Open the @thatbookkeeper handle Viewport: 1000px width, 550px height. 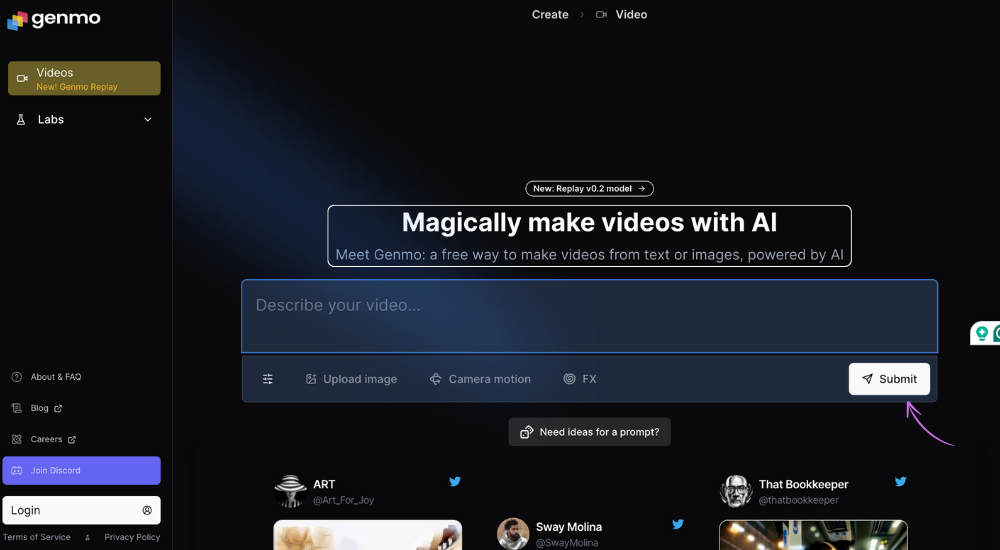coord(798,500)
